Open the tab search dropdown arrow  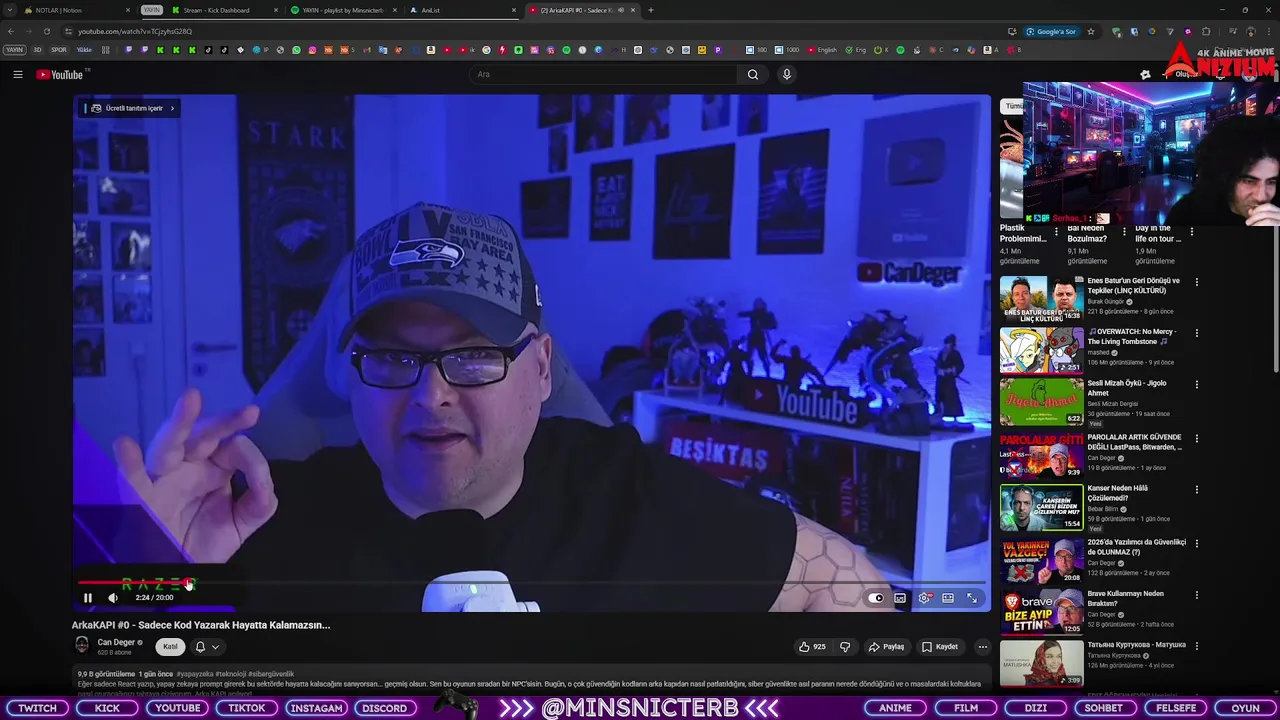pyautogui.click(x=10, y=10)
